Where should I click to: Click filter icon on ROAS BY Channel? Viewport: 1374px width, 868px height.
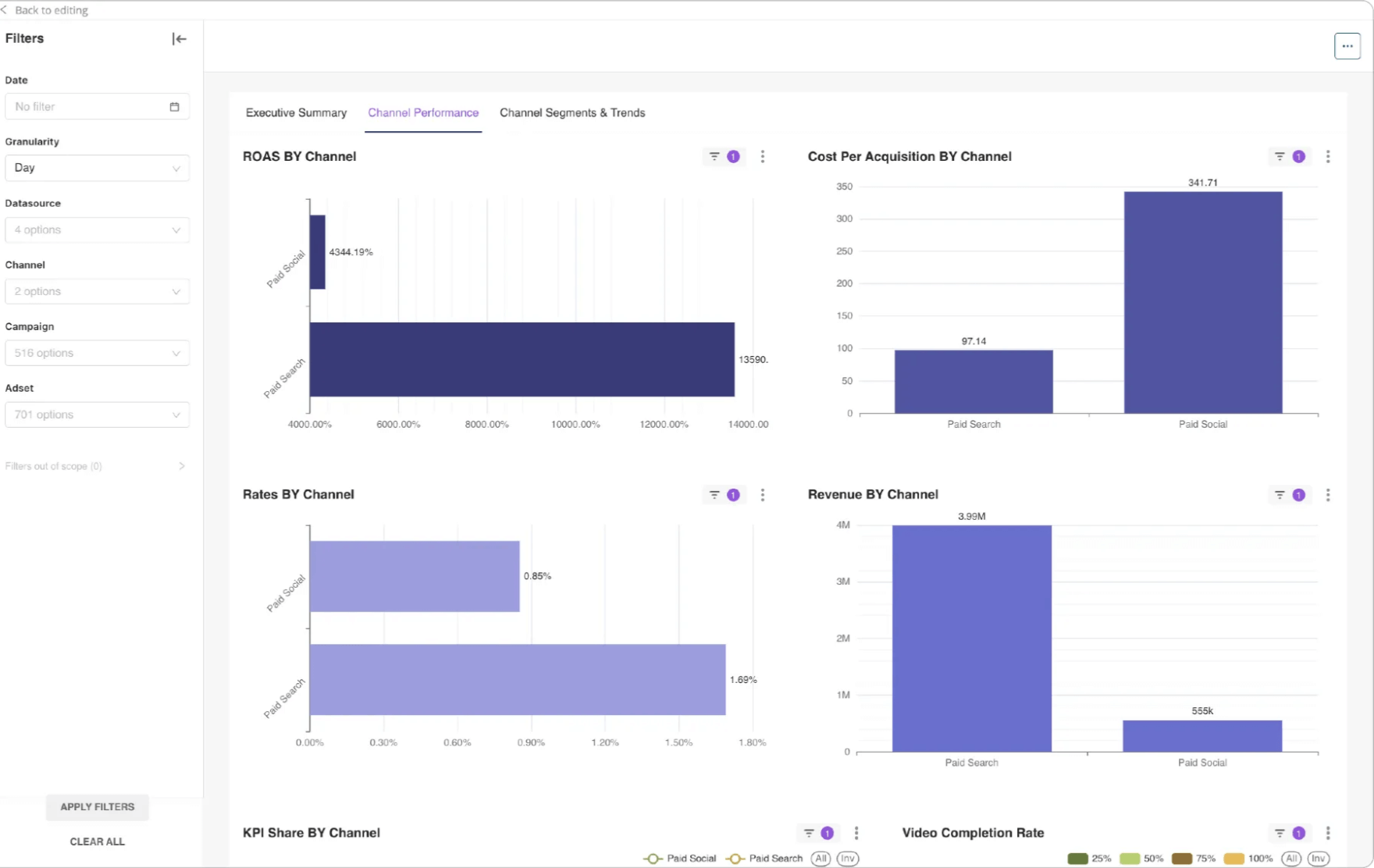pos(714,157)
